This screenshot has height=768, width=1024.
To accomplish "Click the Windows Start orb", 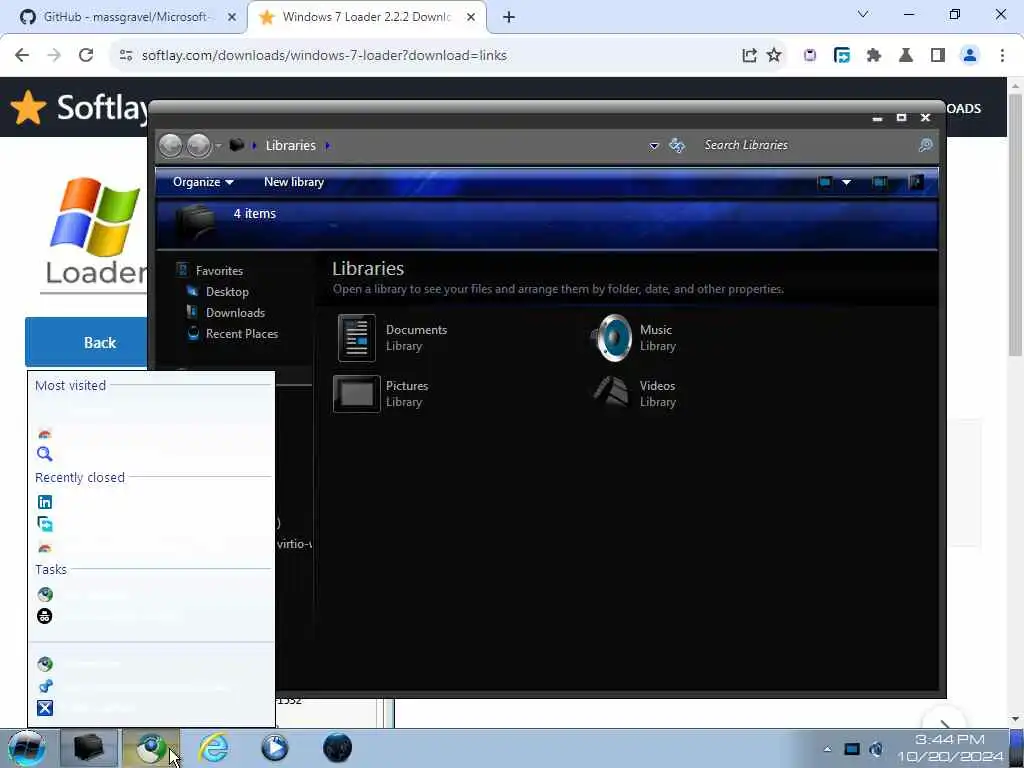I will point(27,748).
